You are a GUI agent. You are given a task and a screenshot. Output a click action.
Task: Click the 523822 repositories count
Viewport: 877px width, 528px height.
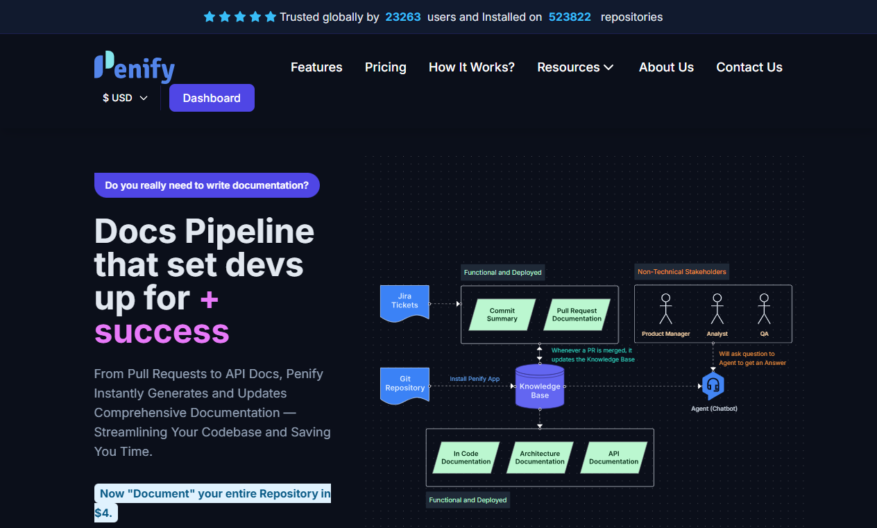coord(569,17)
